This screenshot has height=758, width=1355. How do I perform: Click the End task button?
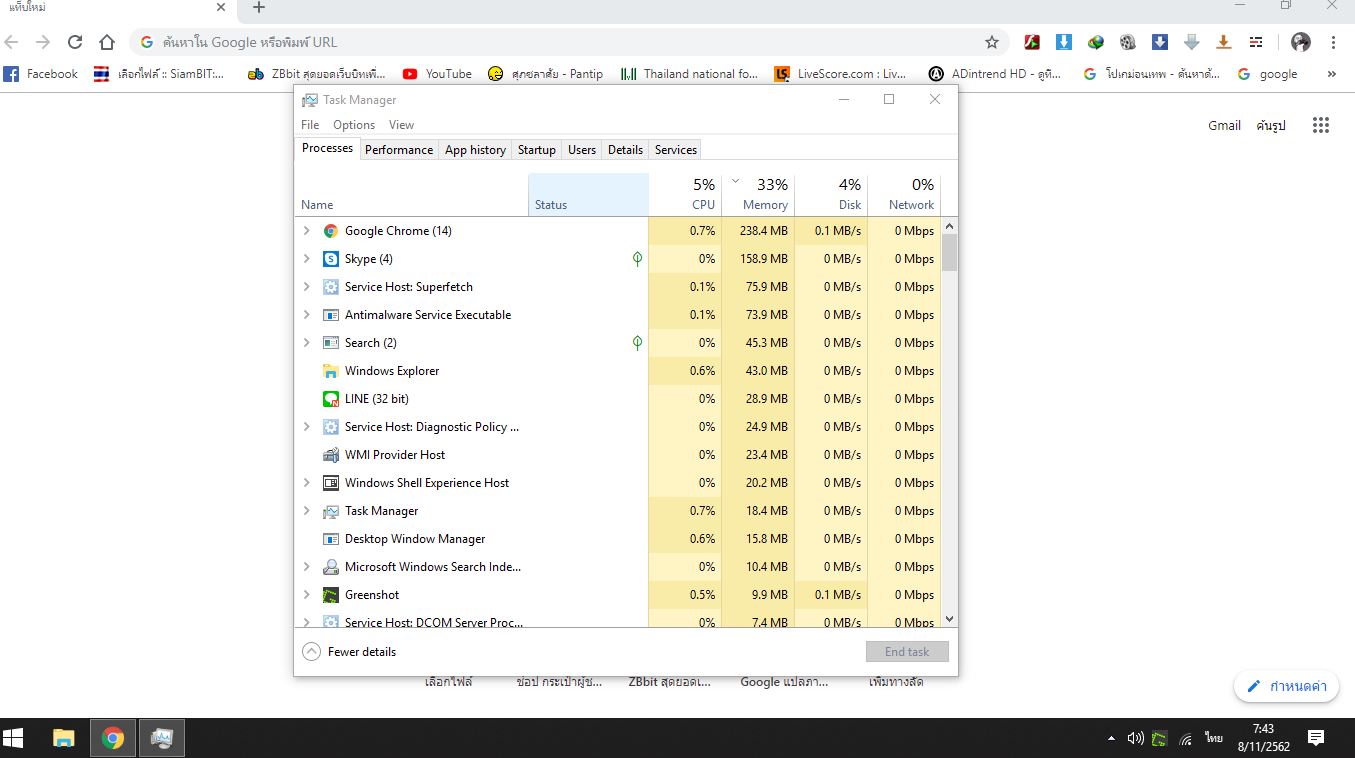click(x=907, y=652)
